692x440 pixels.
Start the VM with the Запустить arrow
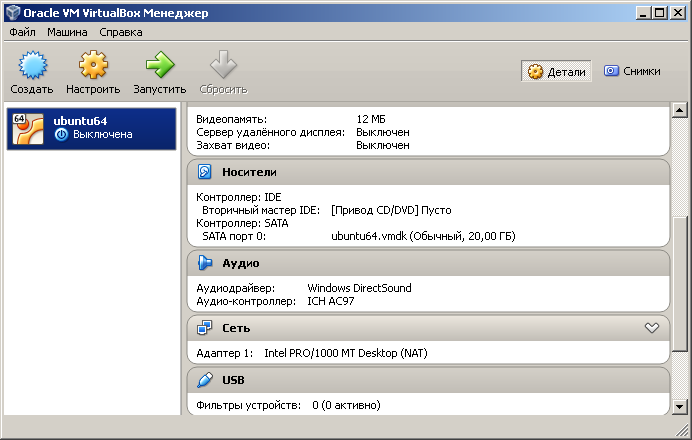pos(160,65)
